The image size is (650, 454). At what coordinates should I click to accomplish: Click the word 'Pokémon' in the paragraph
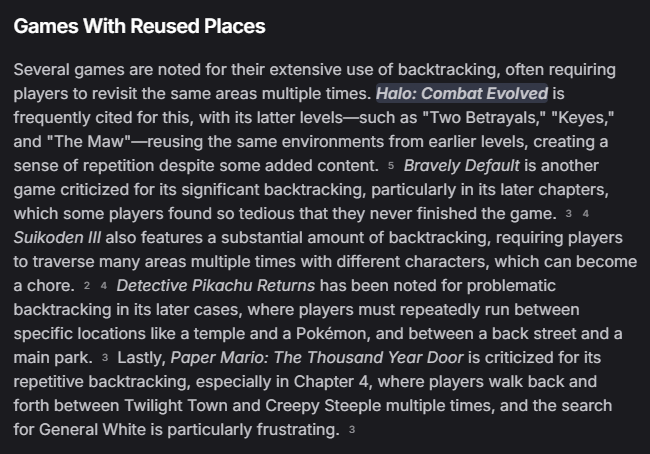point(332,334)
